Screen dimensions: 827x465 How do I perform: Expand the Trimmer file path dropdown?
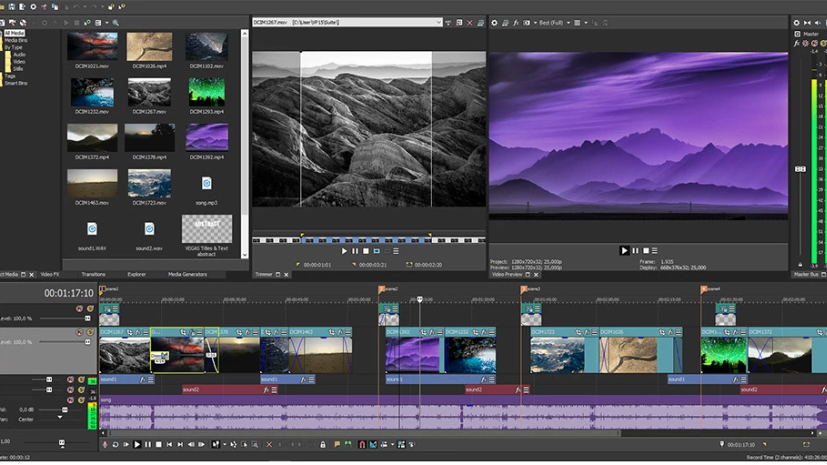click(438, 22)
